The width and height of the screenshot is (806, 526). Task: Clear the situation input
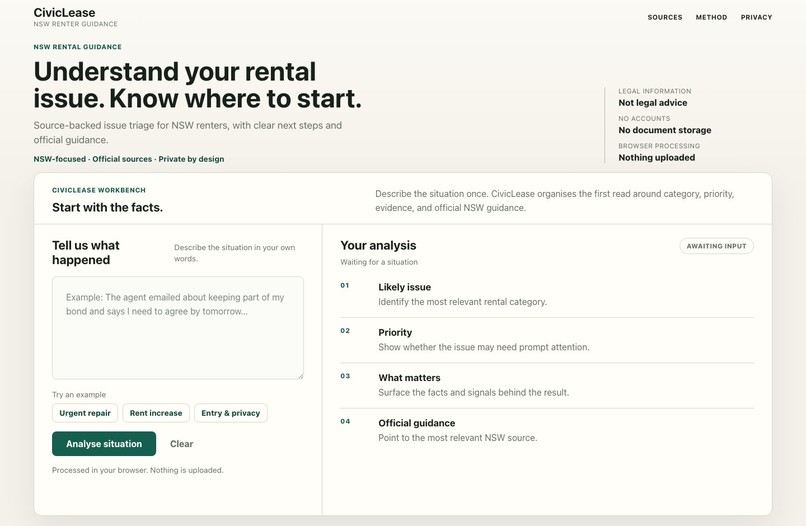pyautogui.click(x=181, y=444)
